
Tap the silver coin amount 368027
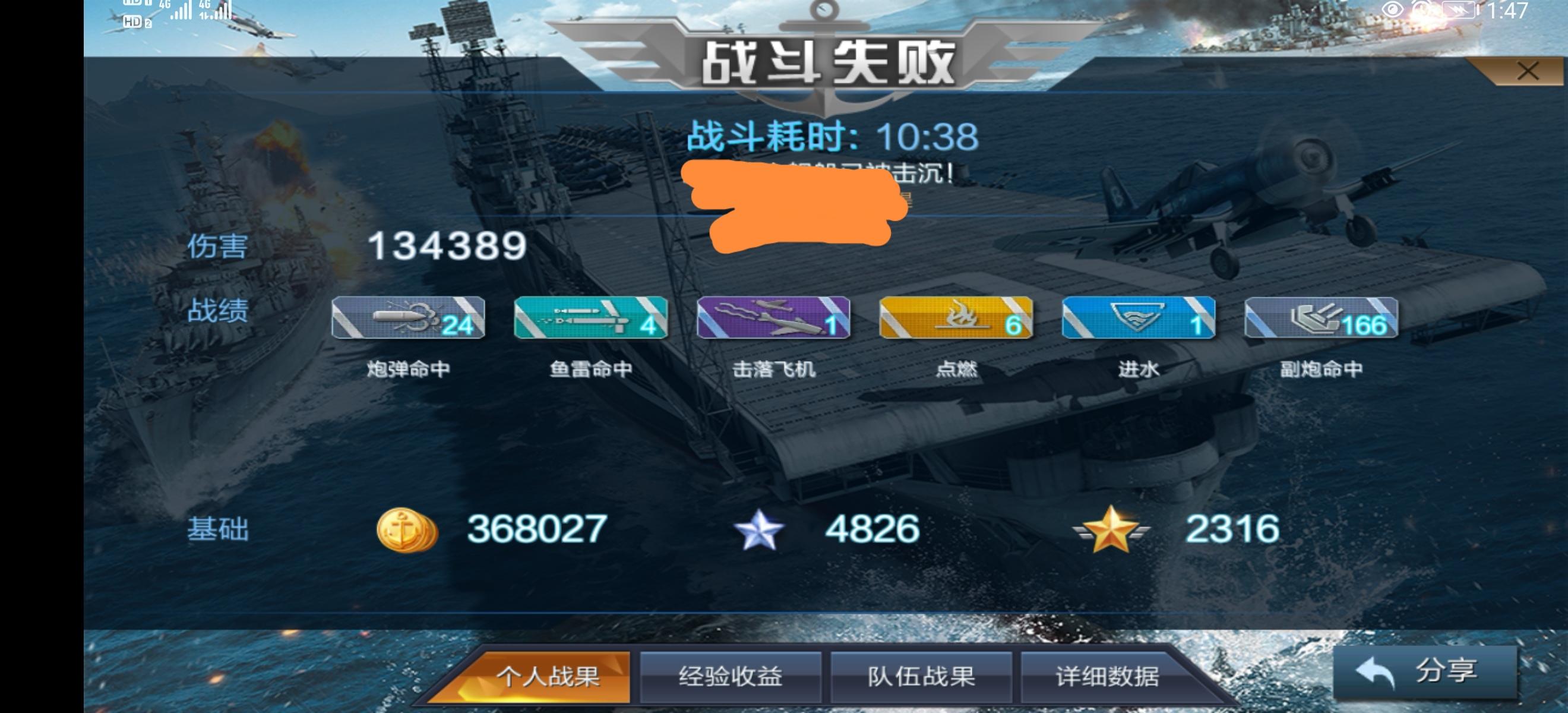(x=537, y=528)
